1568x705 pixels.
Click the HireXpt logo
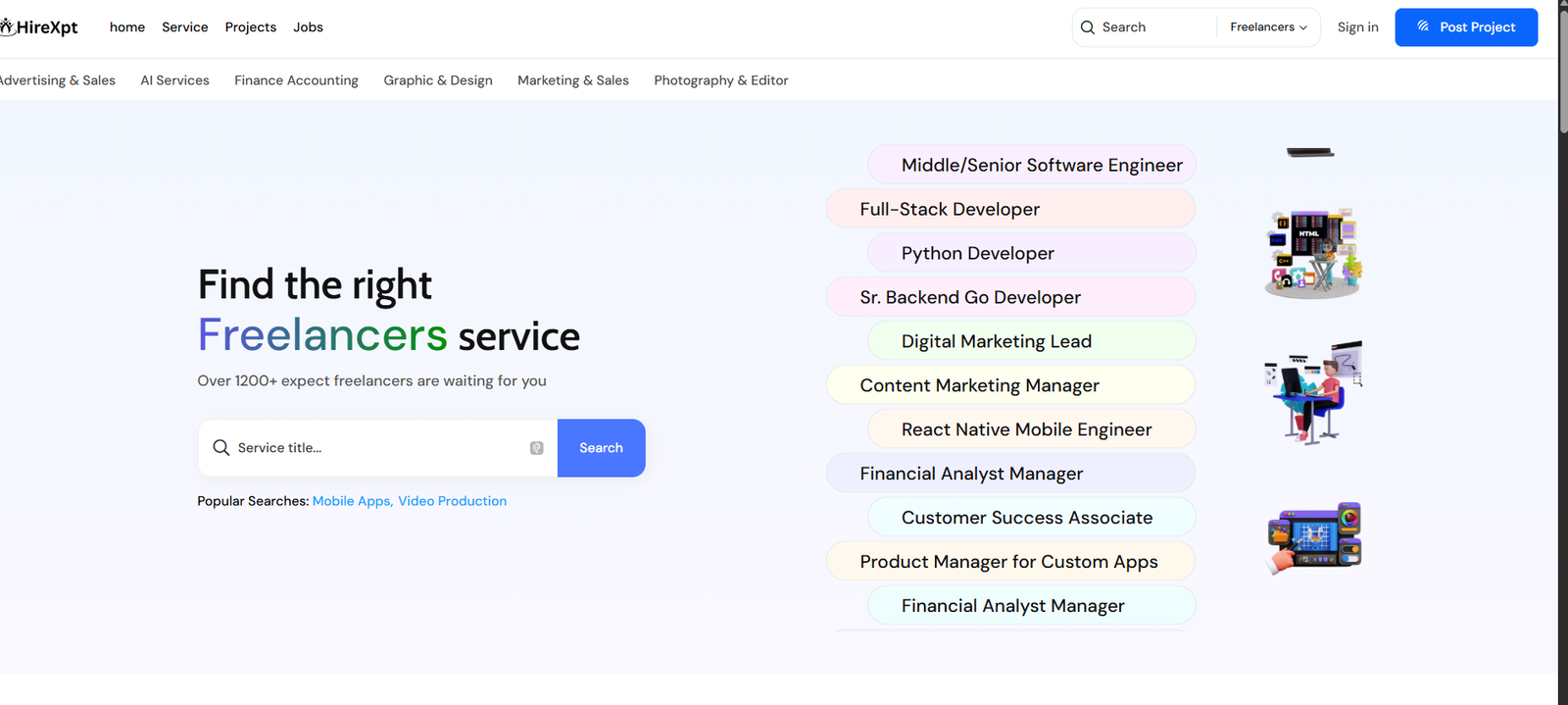click(39, 27)
